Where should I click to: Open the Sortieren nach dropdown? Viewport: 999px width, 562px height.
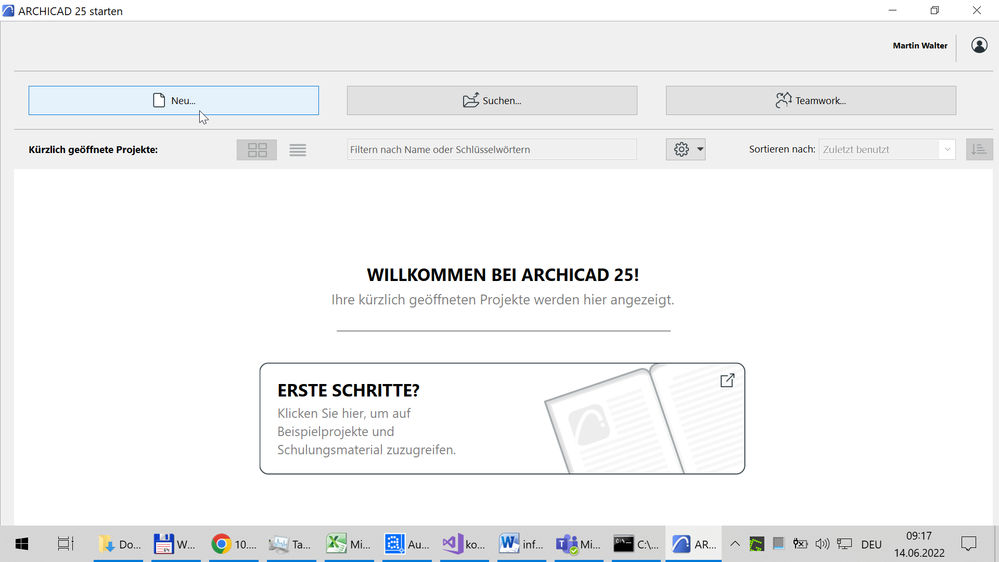pyautogui.click(x=887, y=150)
